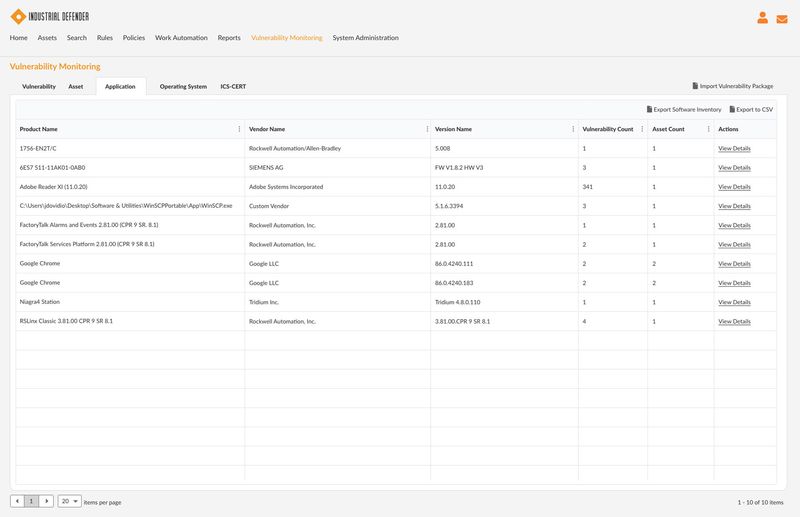Sort by Vulnerability Count header

(608, 129)
